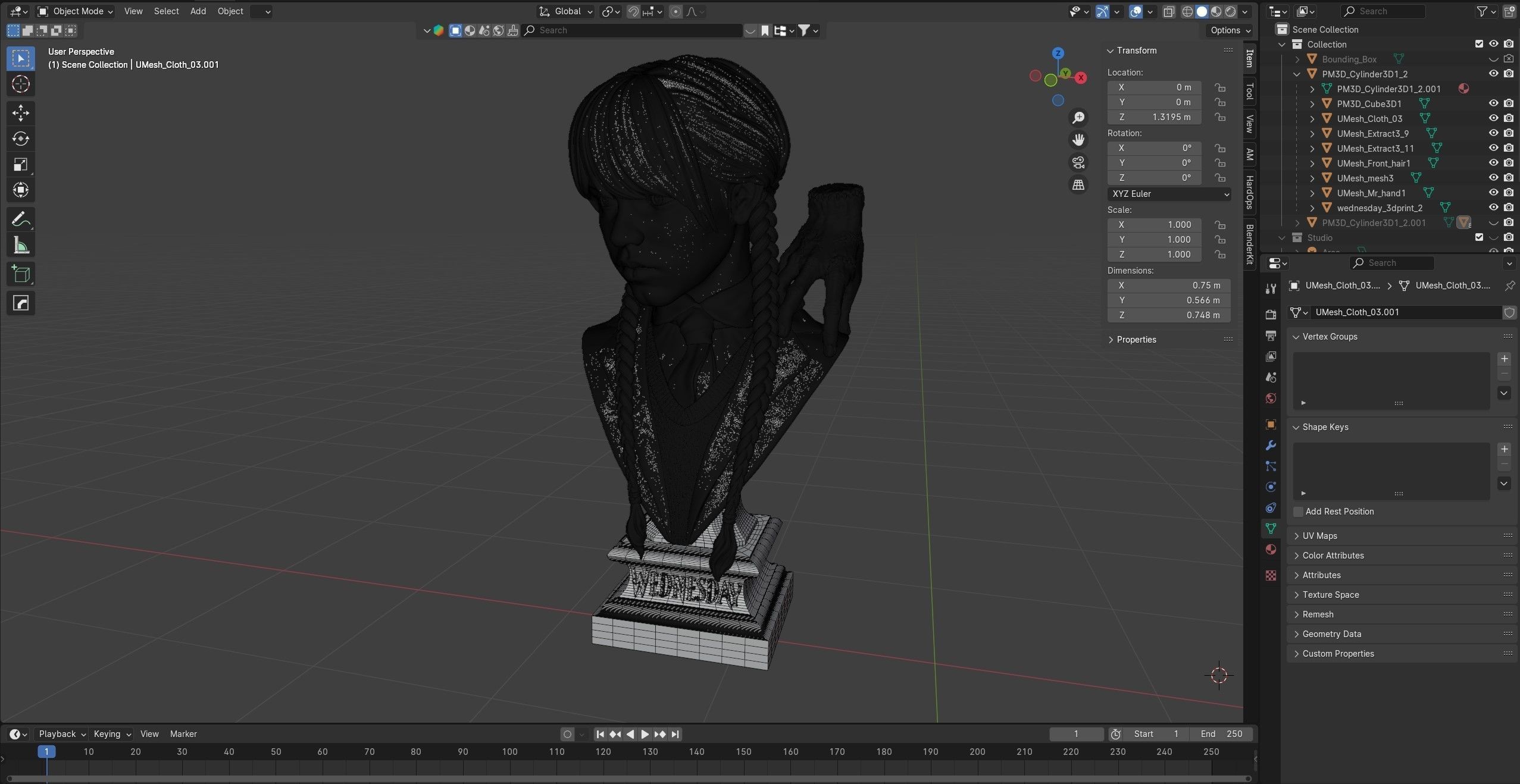Open the Object Mode dropdown
Screen dimensions: 1520x784
pos(75,11)
